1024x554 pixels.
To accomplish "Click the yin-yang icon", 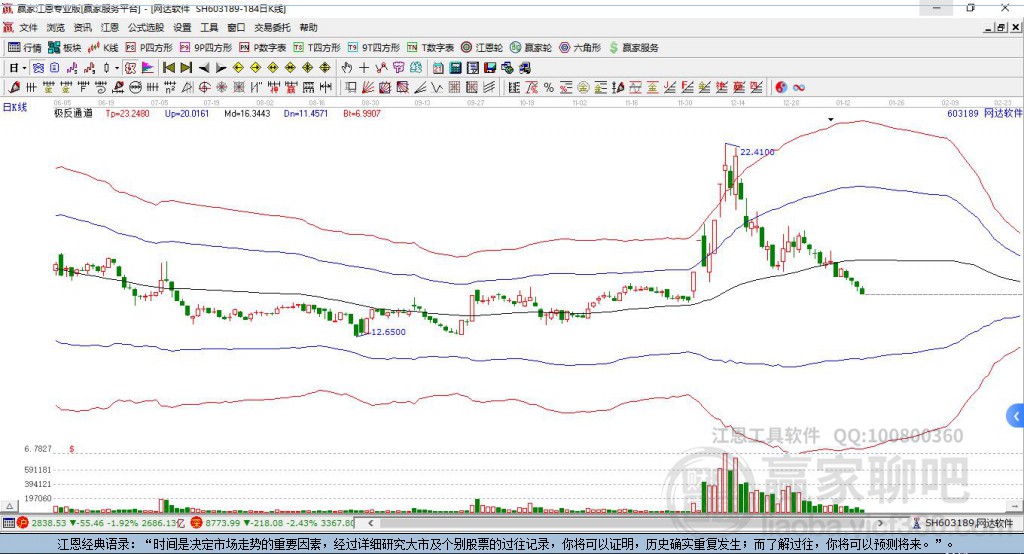I will [x=781, y=88].
